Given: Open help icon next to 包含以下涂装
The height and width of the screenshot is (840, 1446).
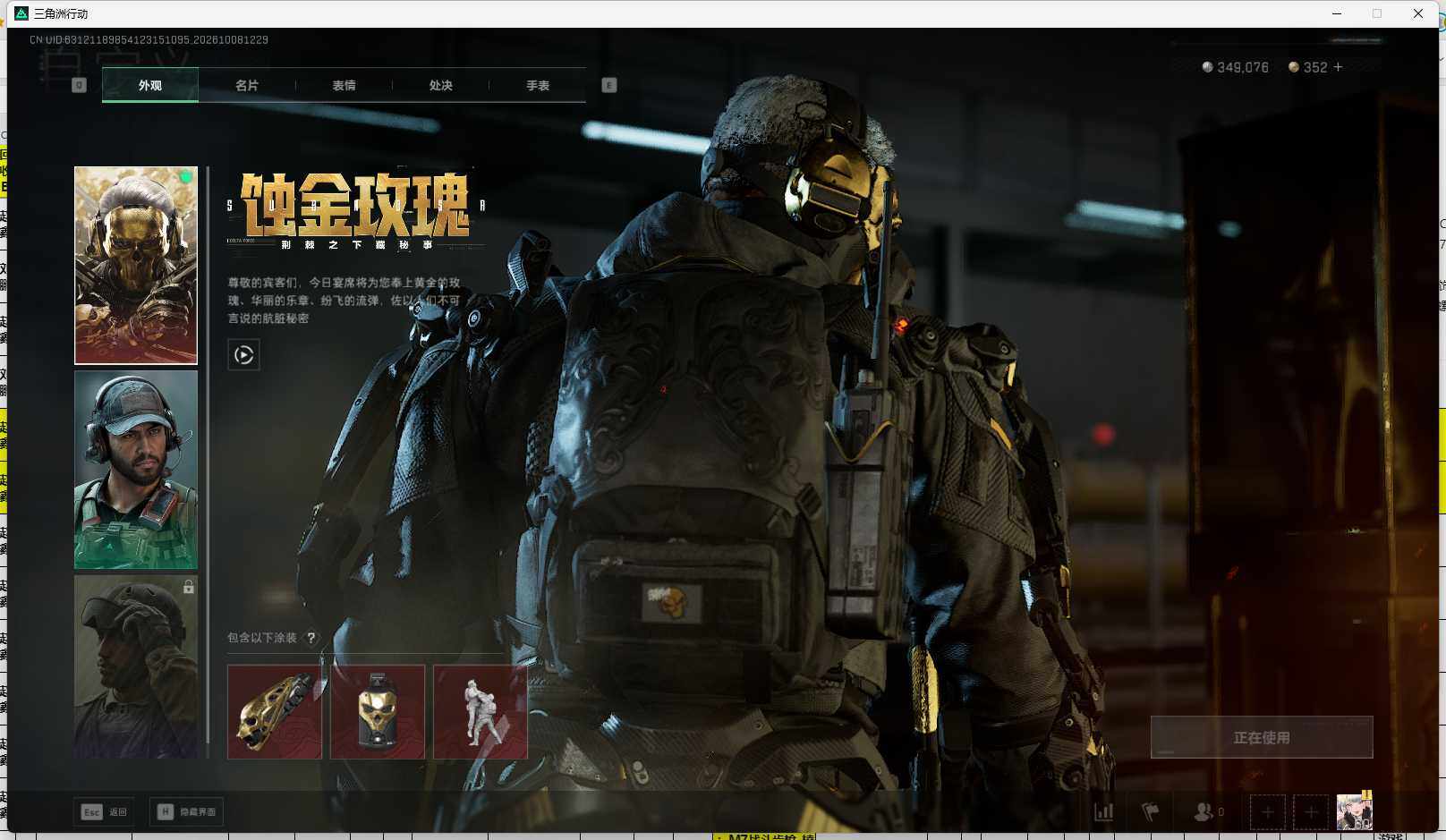Looking at the screenshot, I should (311, 638).
